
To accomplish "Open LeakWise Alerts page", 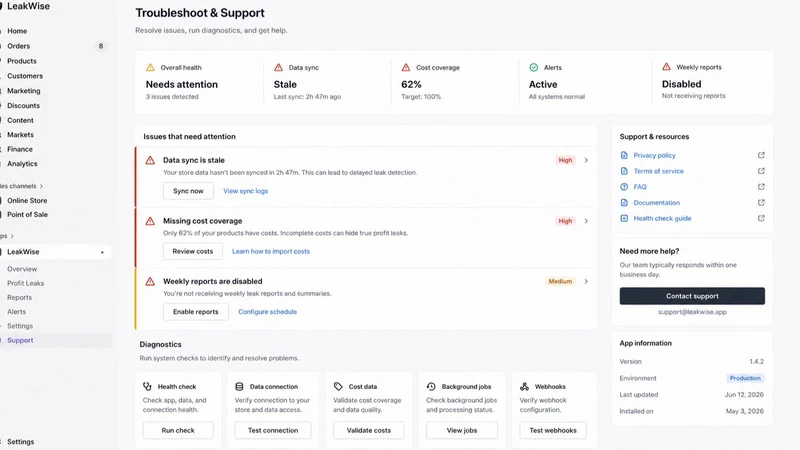I will [x=16, y=312].
